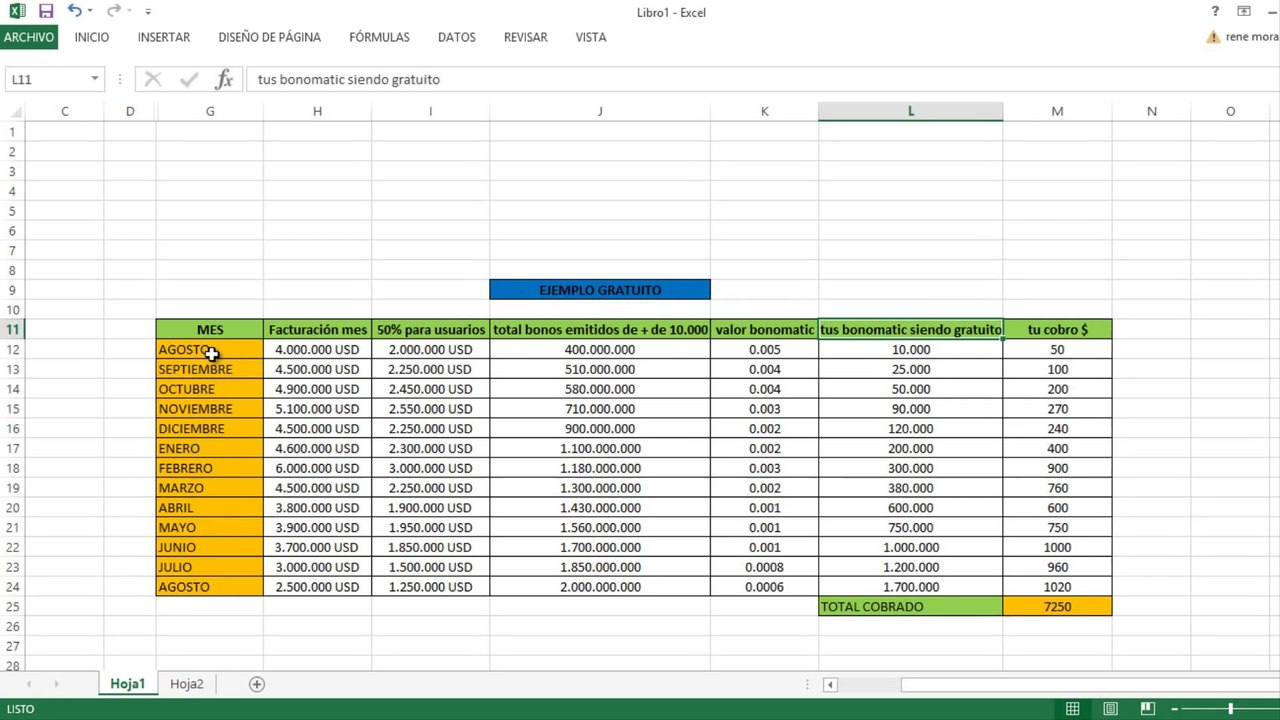This screenshot has width=1280, height=720.
Task: Select the NOVIEMBRE month cell
Action: pyautogui.click(x=210, y=409)
